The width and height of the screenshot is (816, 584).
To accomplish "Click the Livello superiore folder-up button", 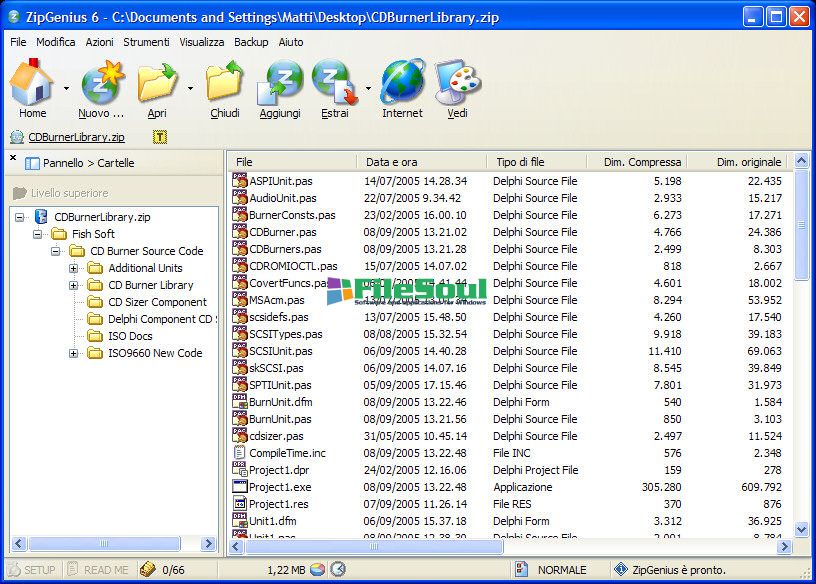I will pos(60,193).
